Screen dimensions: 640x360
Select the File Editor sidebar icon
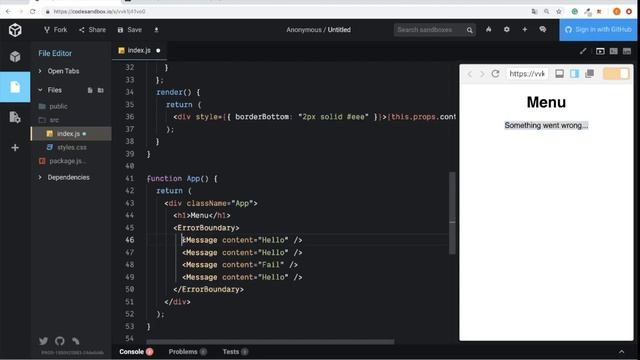point(15,87)
